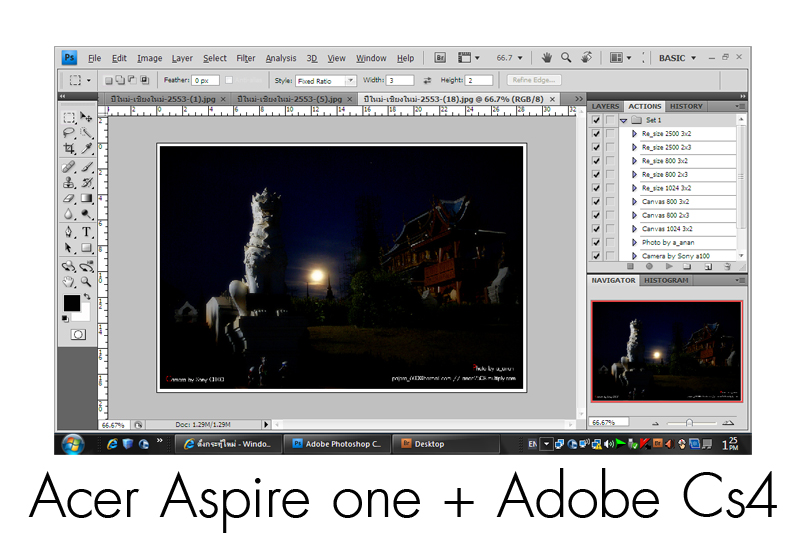Toggle checkbox for Re_size 2500 3x2 action

pyautogui.click(x=596, y=134)
